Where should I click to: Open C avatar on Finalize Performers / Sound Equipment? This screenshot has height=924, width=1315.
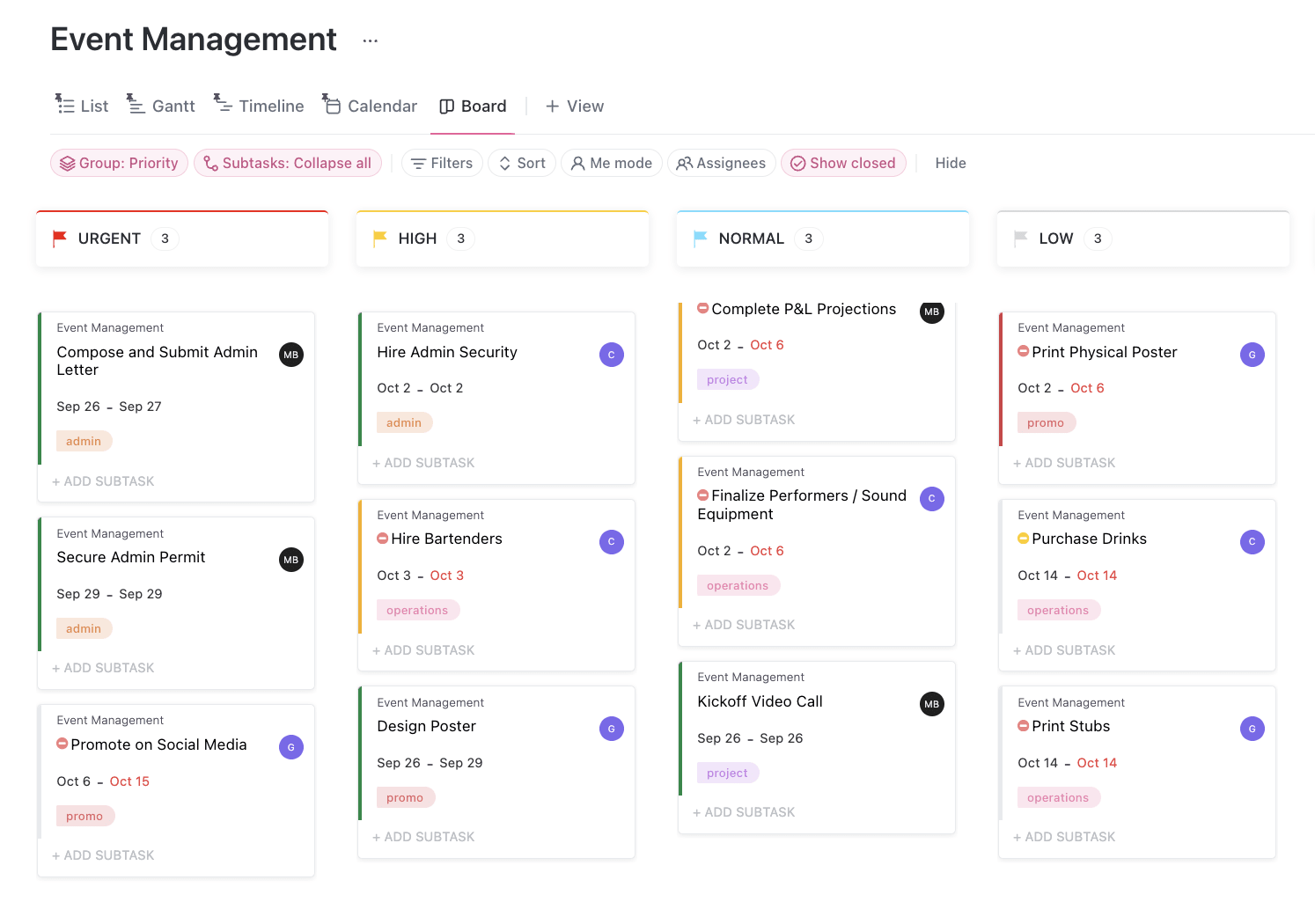[932, 499]
